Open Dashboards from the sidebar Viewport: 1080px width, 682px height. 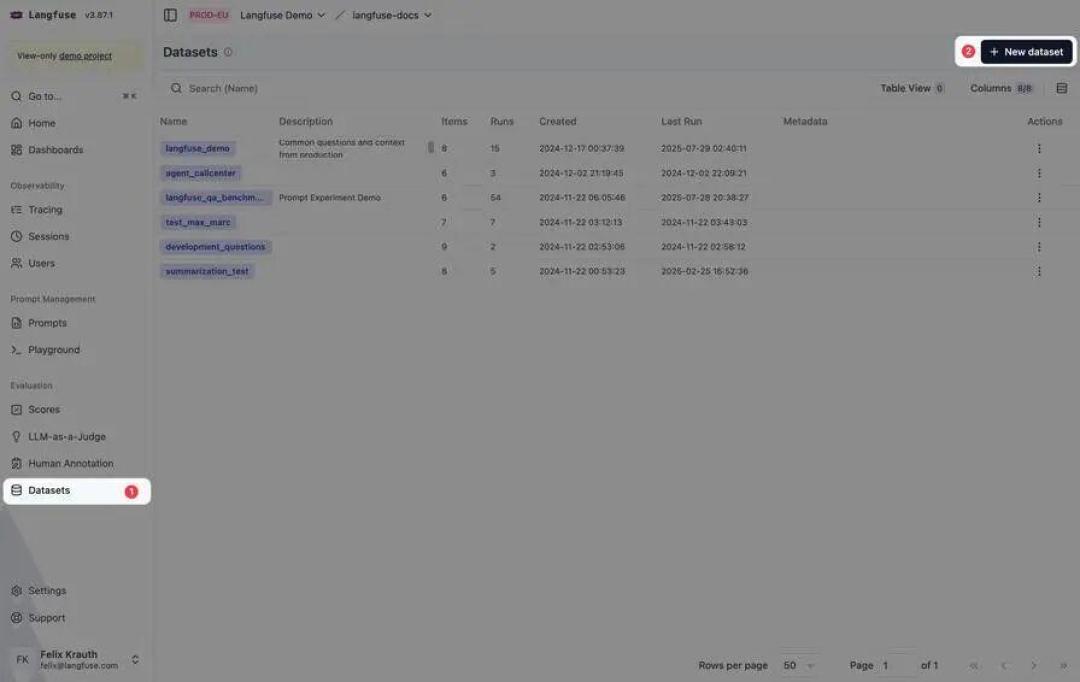pyautogui.click(x=74, y=150)
